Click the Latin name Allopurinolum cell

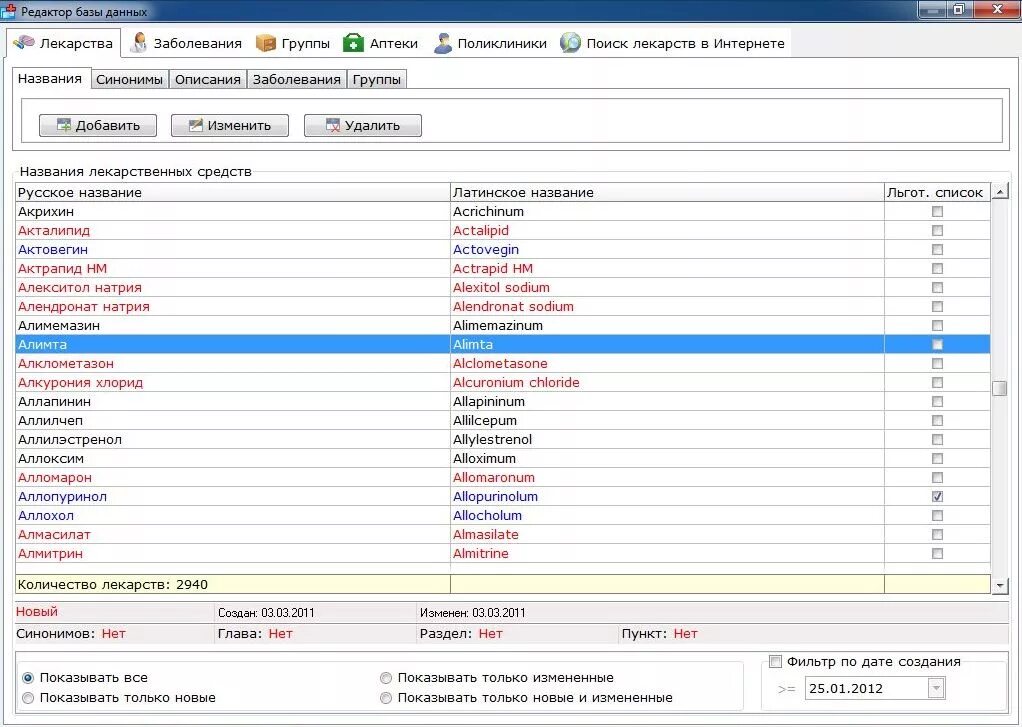pos(667,496)
